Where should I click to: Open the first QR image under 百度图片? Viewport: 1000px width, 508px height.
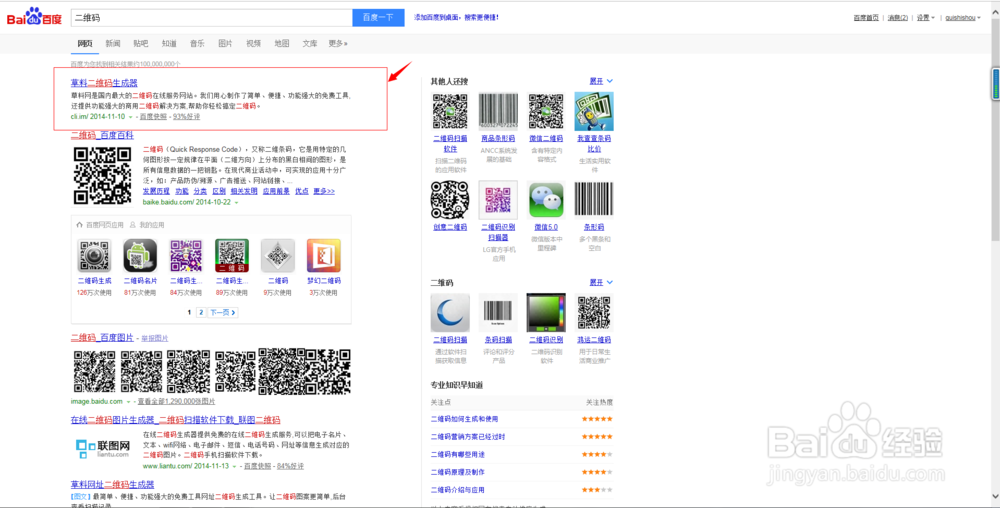tap(94, 371)
